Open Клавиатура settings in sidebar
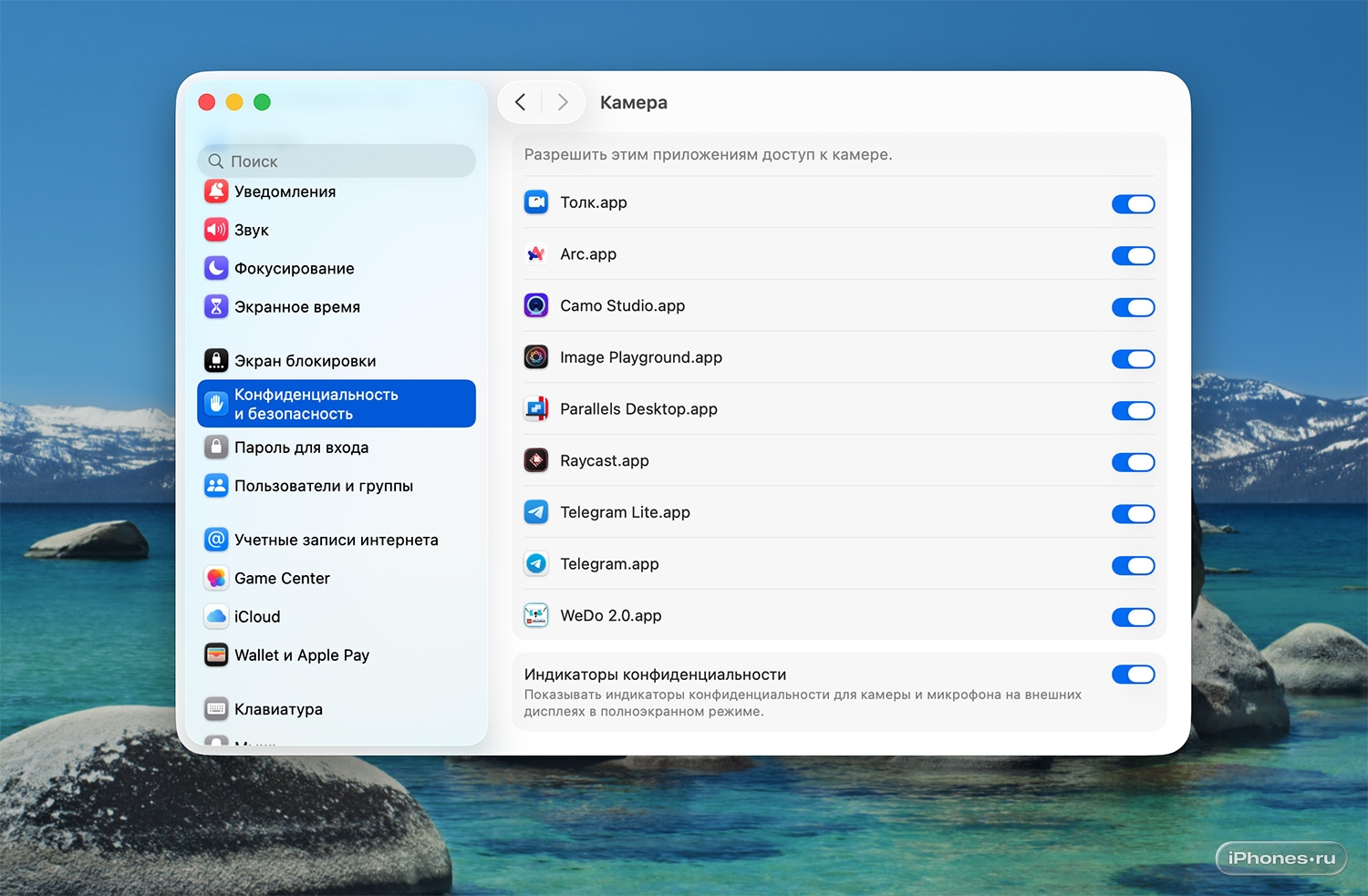Viewport: 1368px width, 896px height. click(337, 709)
